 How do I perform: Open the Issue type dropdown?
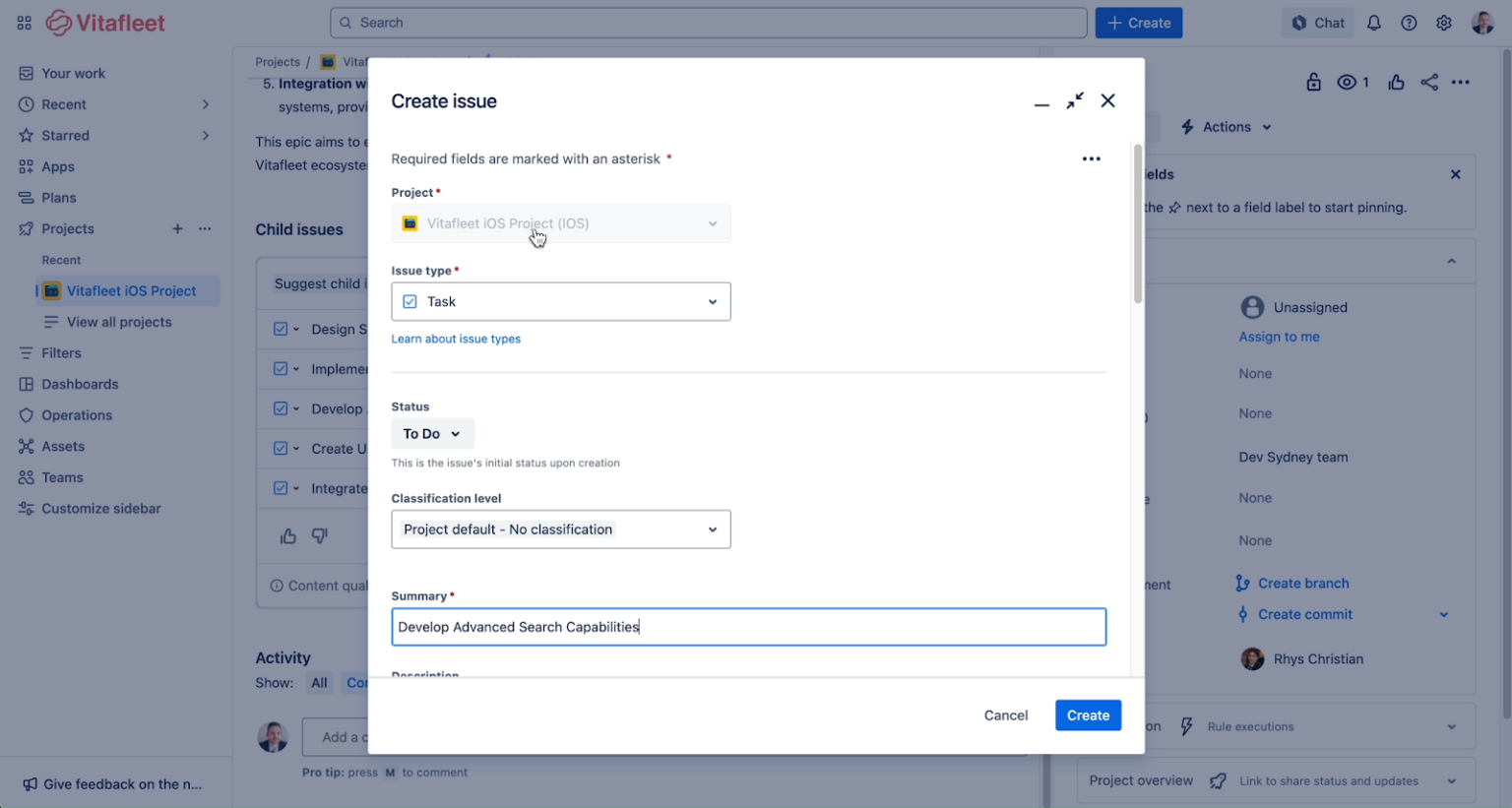click(x=561, y=302)
